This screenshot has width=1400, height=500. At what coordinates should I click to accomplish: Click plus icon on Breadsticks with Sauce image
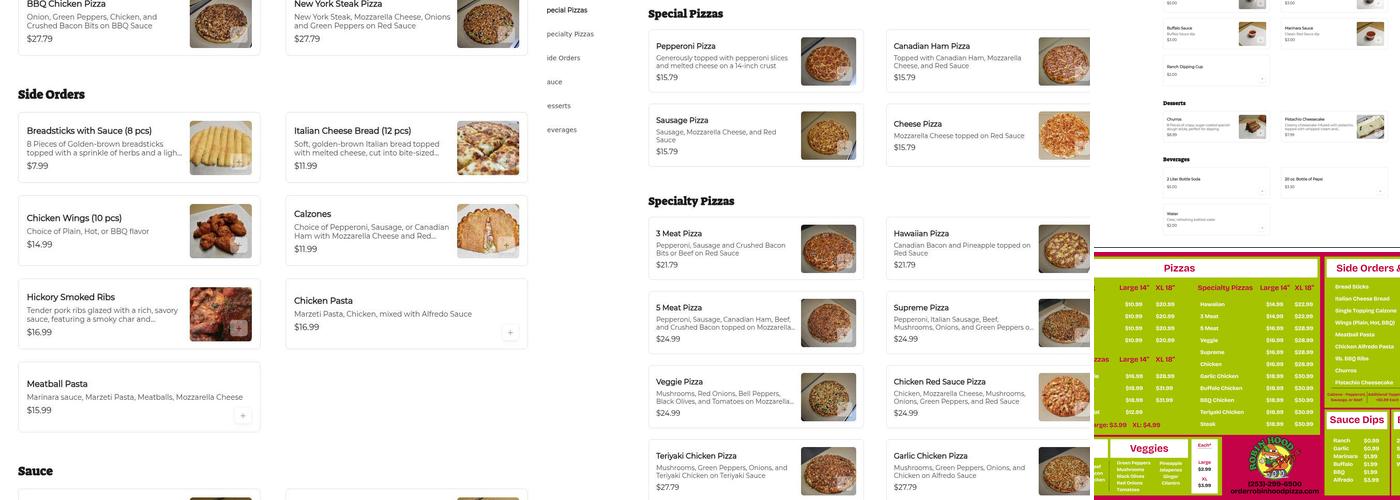click(x=238, y=162)
